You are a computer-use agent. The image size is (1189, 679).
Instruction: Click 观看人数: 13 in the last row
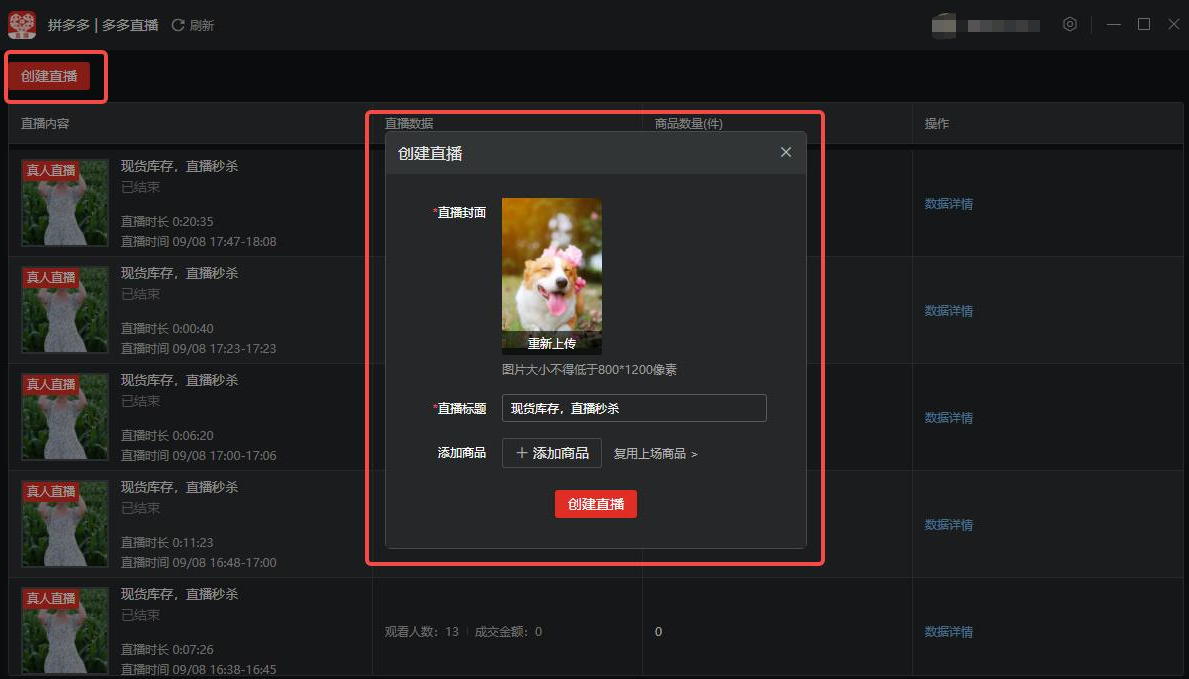(x=422, y=631)
